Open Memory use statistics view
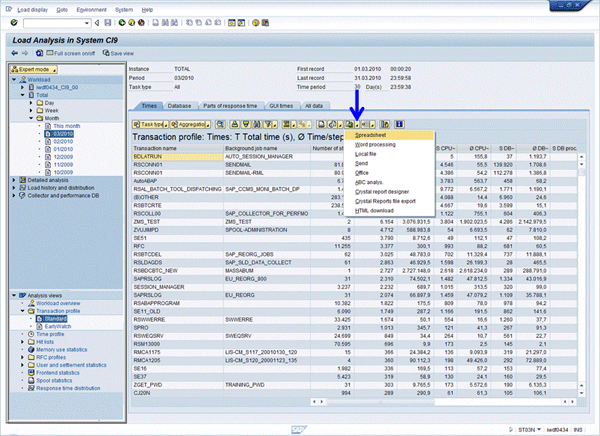Image resolution: width=600 pixels, height=436 pixels. pyautogui.click(x=61, y=349)
